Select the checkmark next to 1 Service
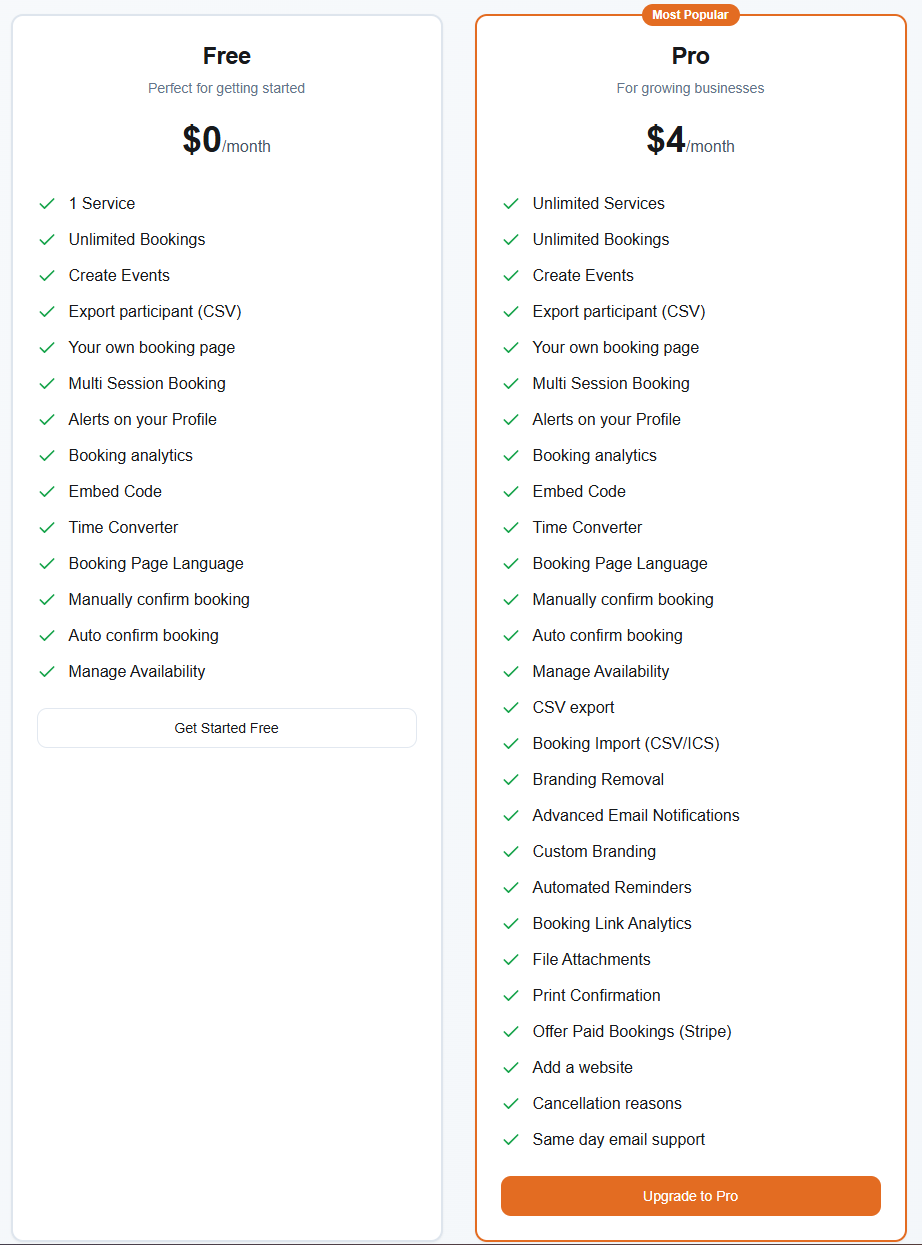This screenshot has width=922, height=1245. (47, 203)
